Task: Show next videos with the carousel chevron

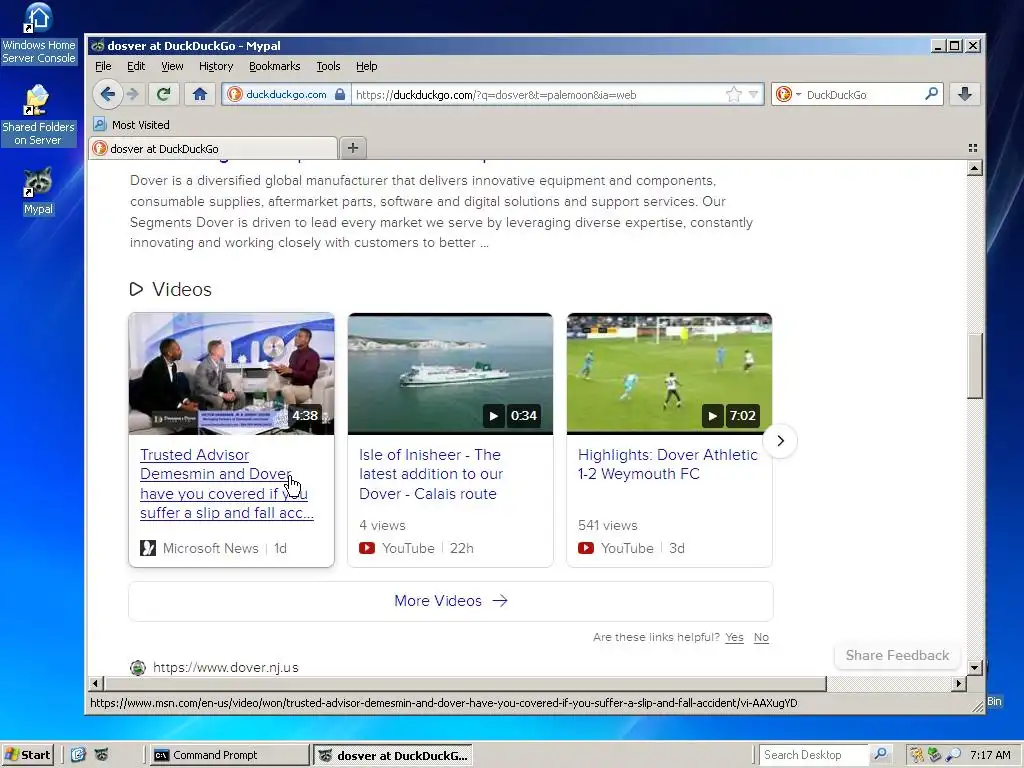Action: click(x=780, y=441)
